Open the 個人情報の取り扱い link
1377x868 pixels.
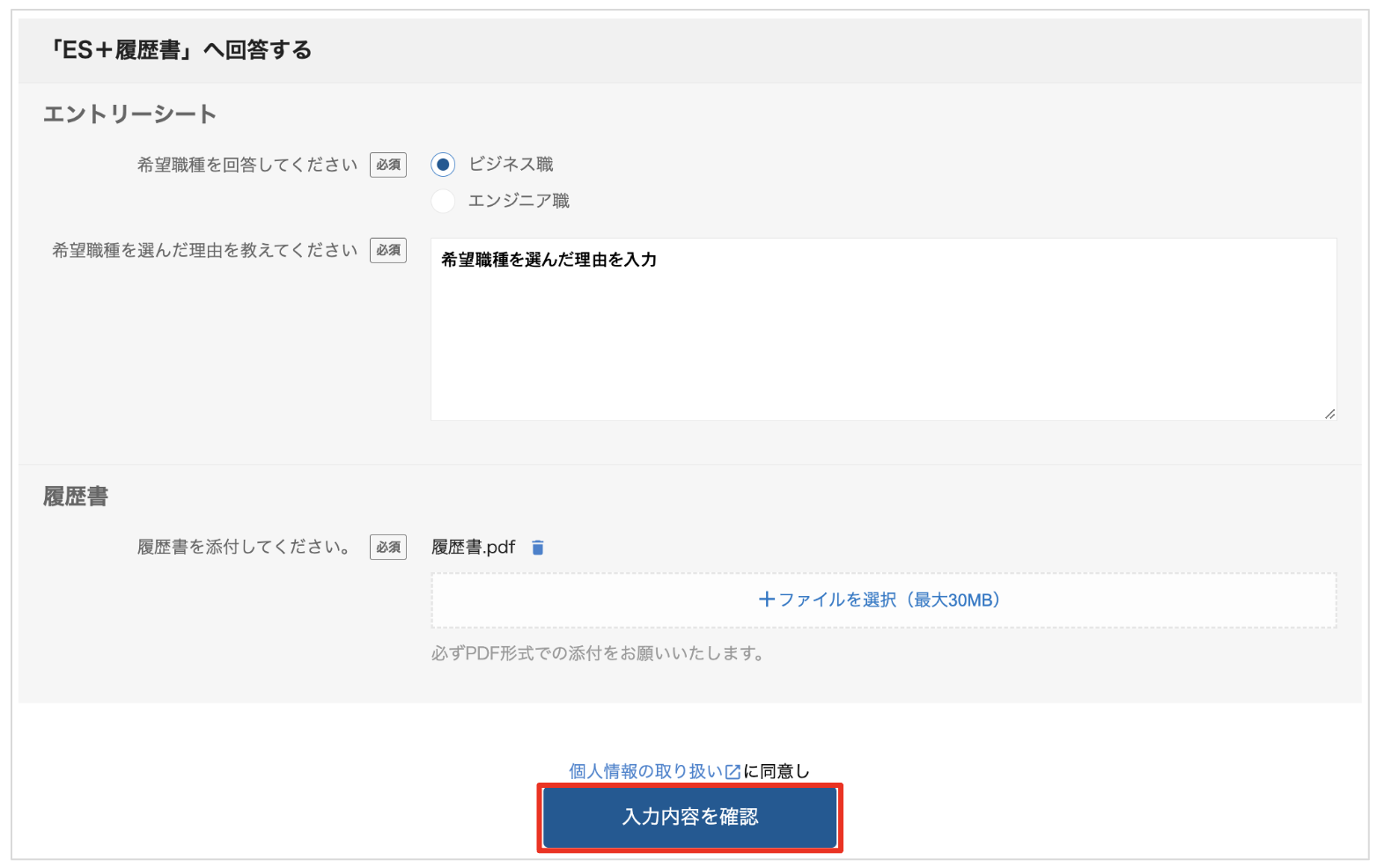coord(645,772)
